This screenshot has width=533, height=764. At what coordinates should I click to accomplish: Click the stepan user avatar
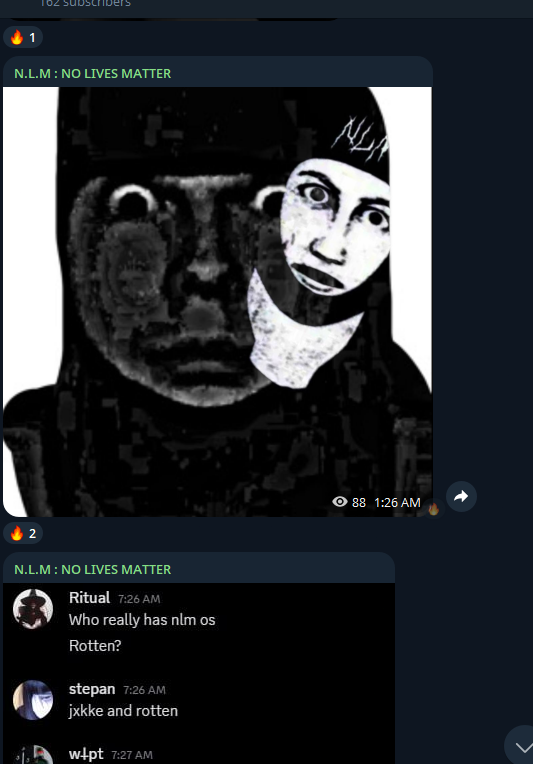[x=33, y=700]
